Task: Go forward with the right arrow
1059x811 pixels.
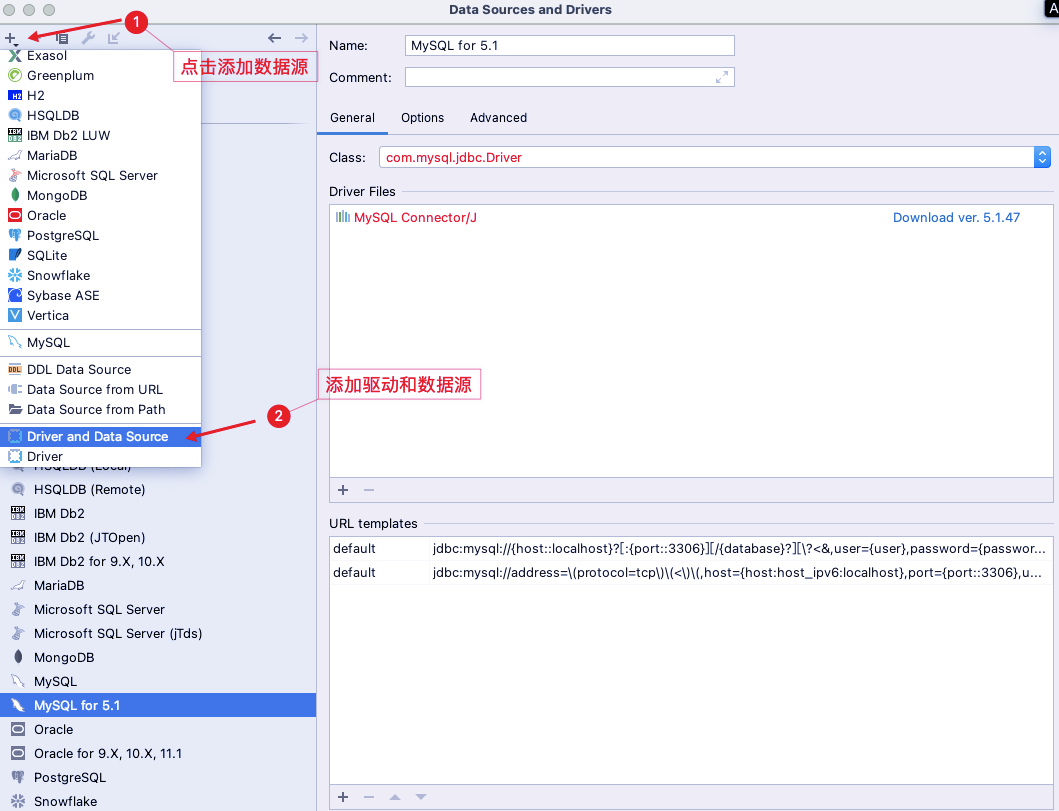Action: (301, 38)
